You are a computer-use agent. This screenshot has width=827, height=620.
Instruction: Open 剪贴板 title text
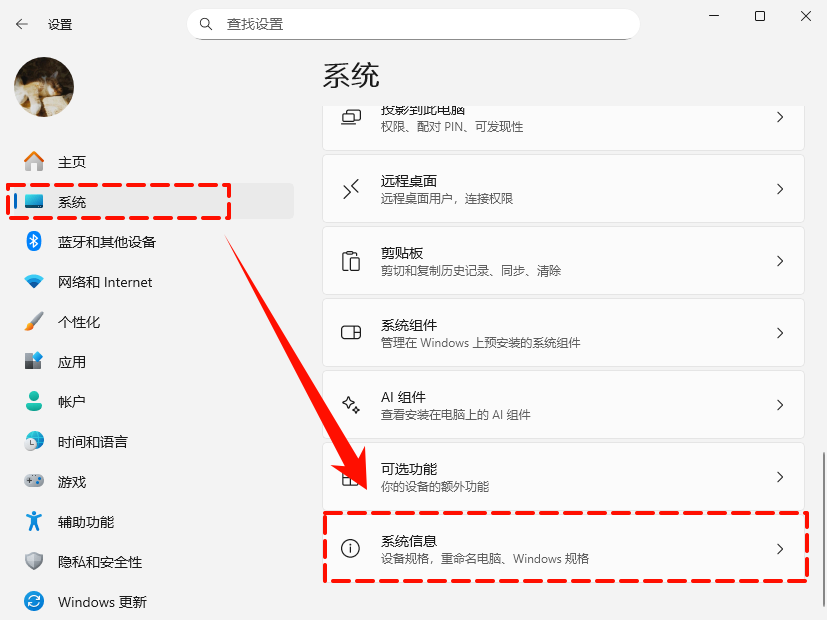402,253
